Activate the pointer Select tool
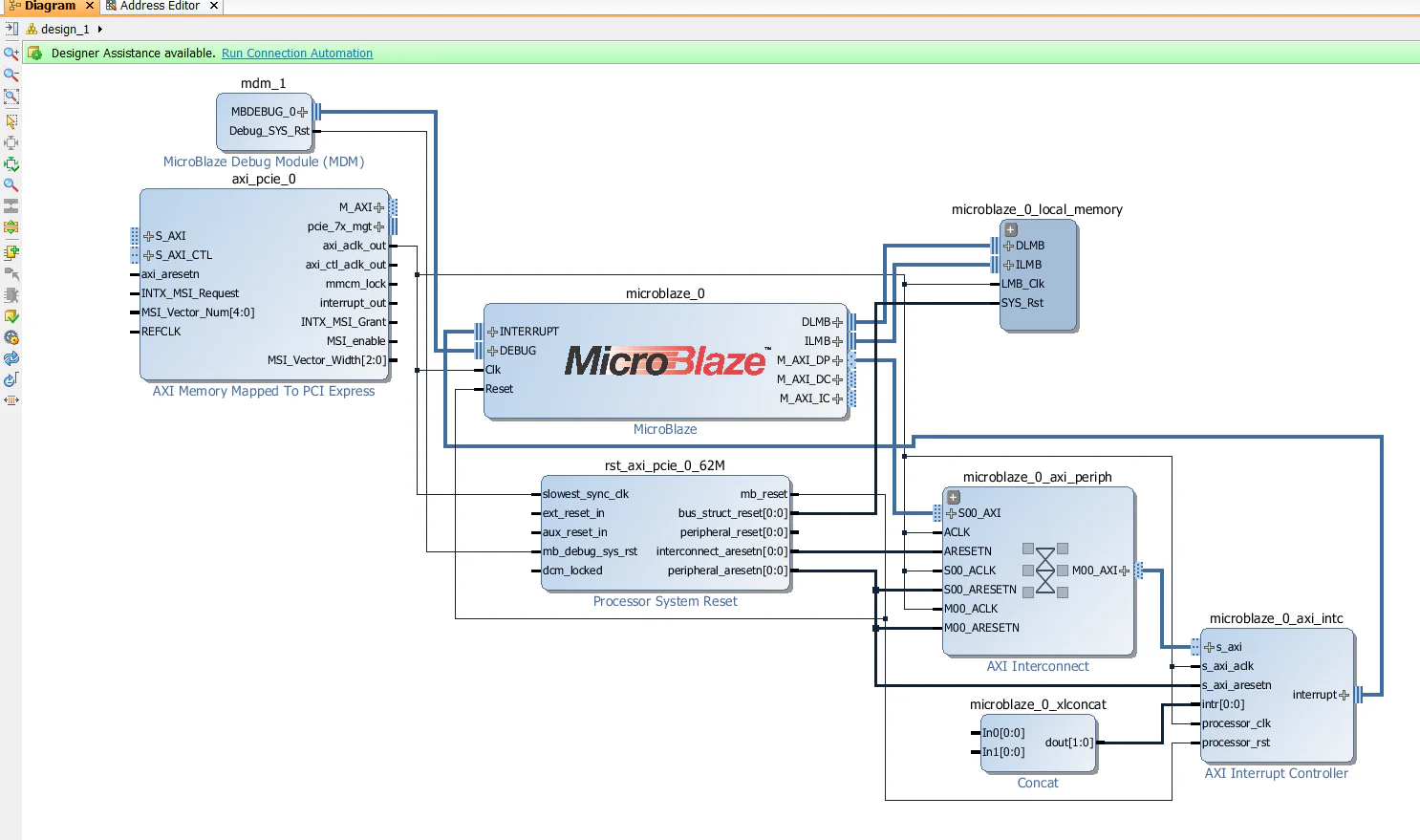 (11, 121)
